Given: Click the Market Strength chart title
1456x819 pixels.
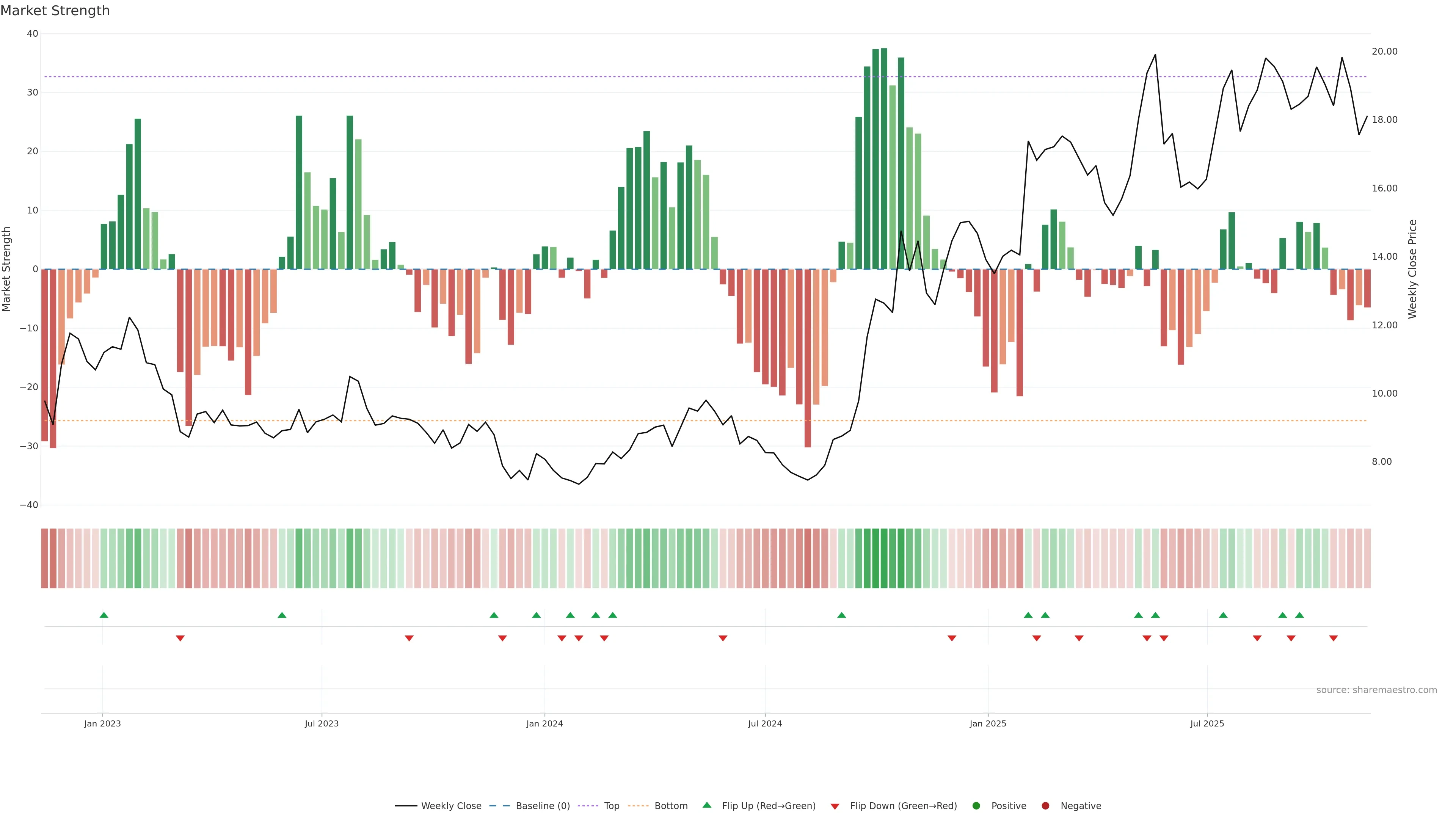Looking at the screenshot, I should click(x=55, y=11).
